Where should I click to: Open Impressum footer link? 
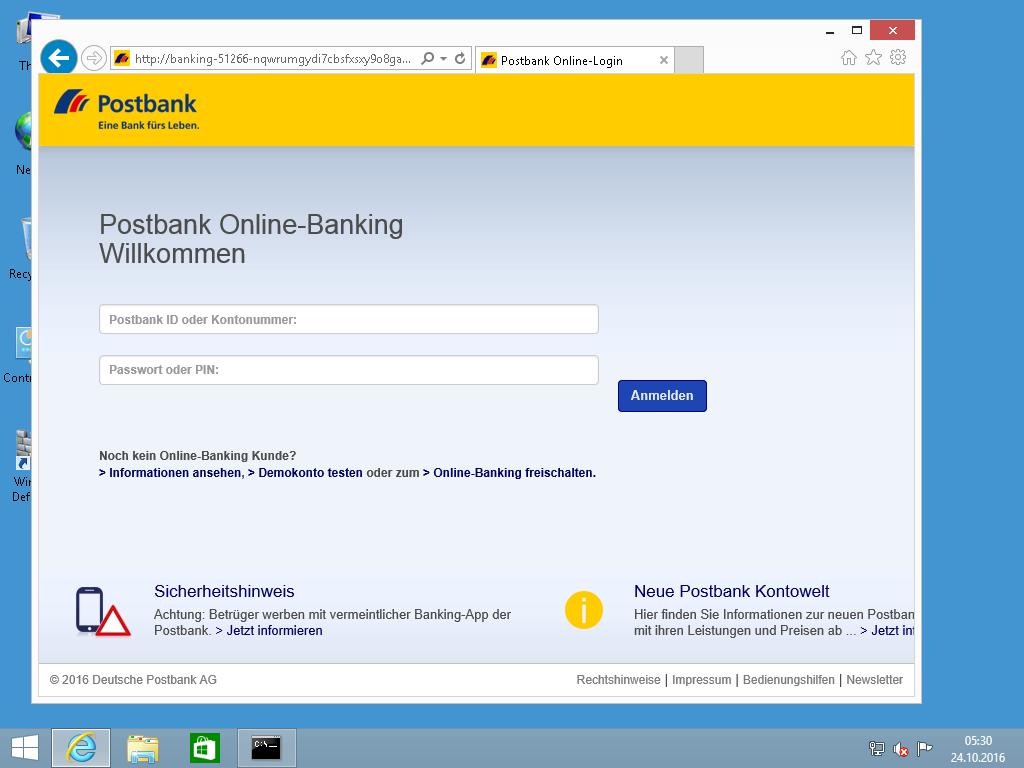[701, 680]
